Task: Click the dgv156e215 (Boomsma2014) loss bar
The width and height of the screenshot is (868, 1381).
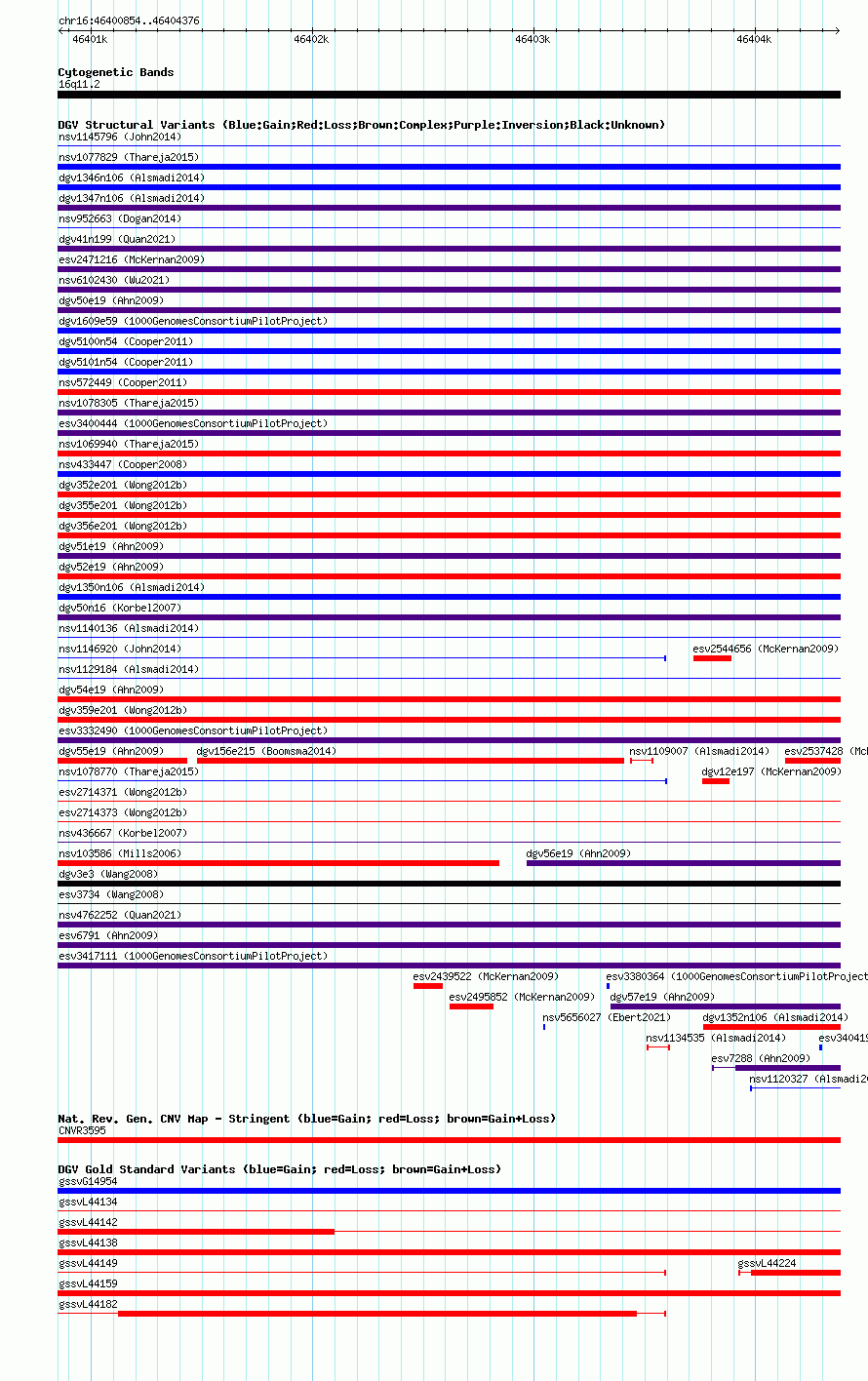Action: (x=411, y=761)
